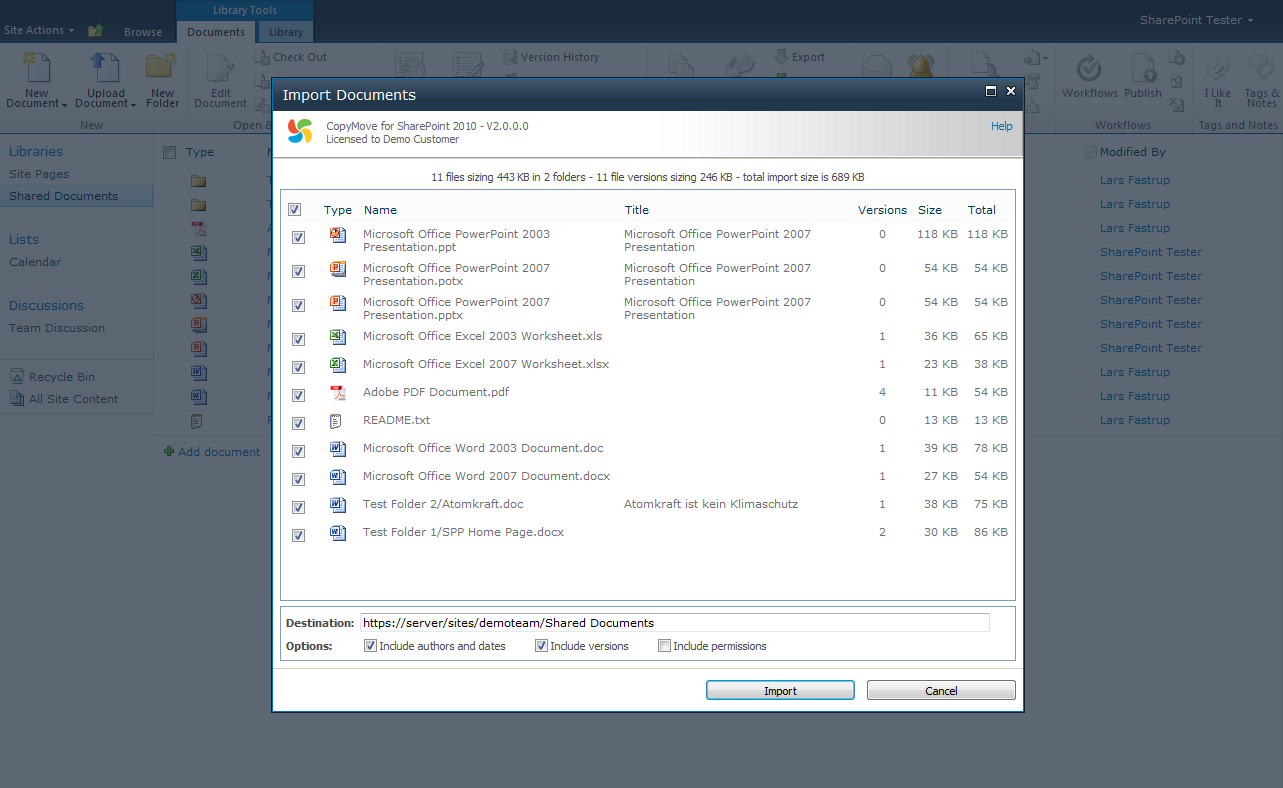Image resolution: width=1283 pixels, height=788 pixels.
Task: Switch to the Library ribbon tab
Action: point(286,32)
